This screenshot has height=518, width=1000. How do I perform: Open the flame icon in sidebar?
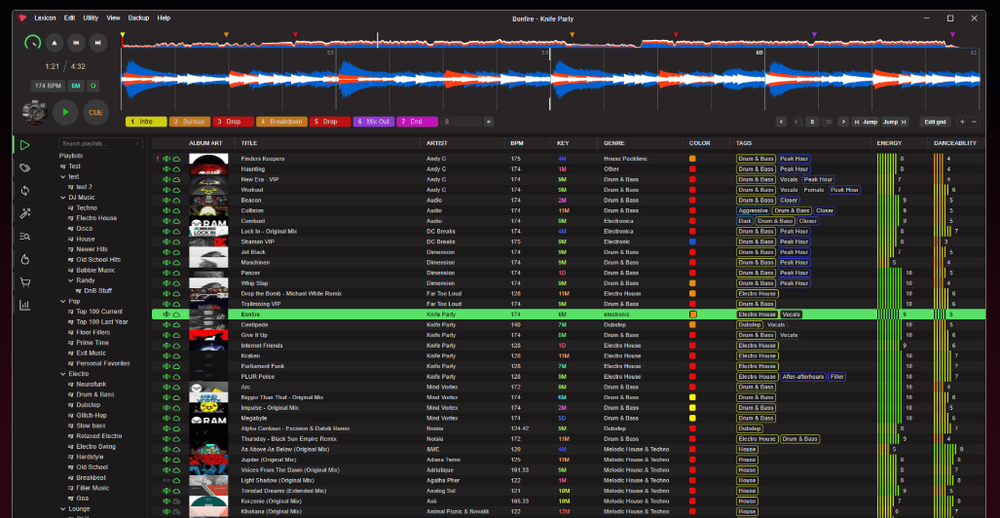coord(25,259)
